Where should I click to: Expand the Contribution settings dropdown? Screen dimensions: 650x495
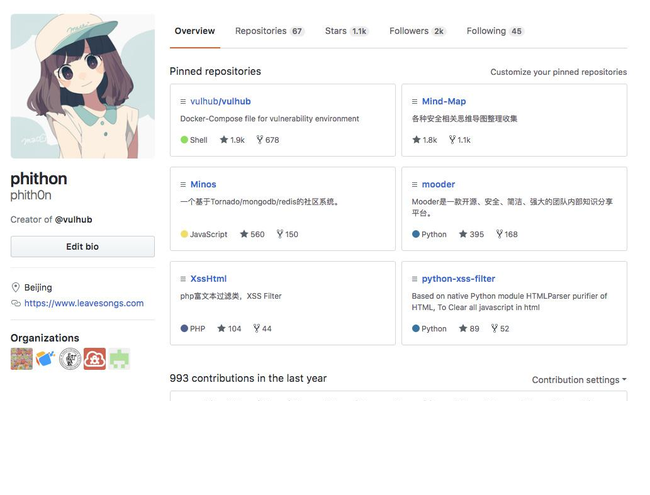(x=579, y=380)
